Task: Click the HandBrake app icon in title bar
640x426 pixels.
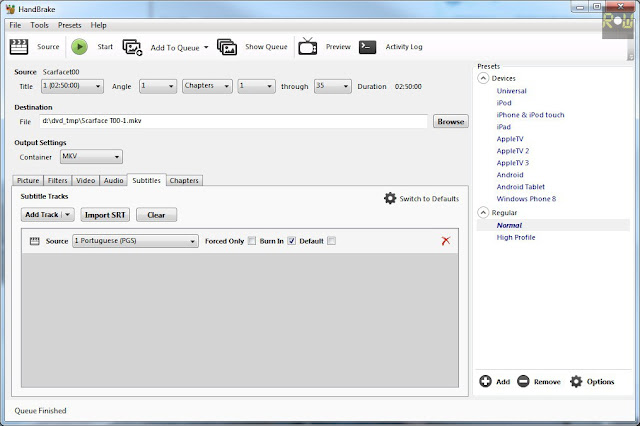Action: [x=11, y=9]
